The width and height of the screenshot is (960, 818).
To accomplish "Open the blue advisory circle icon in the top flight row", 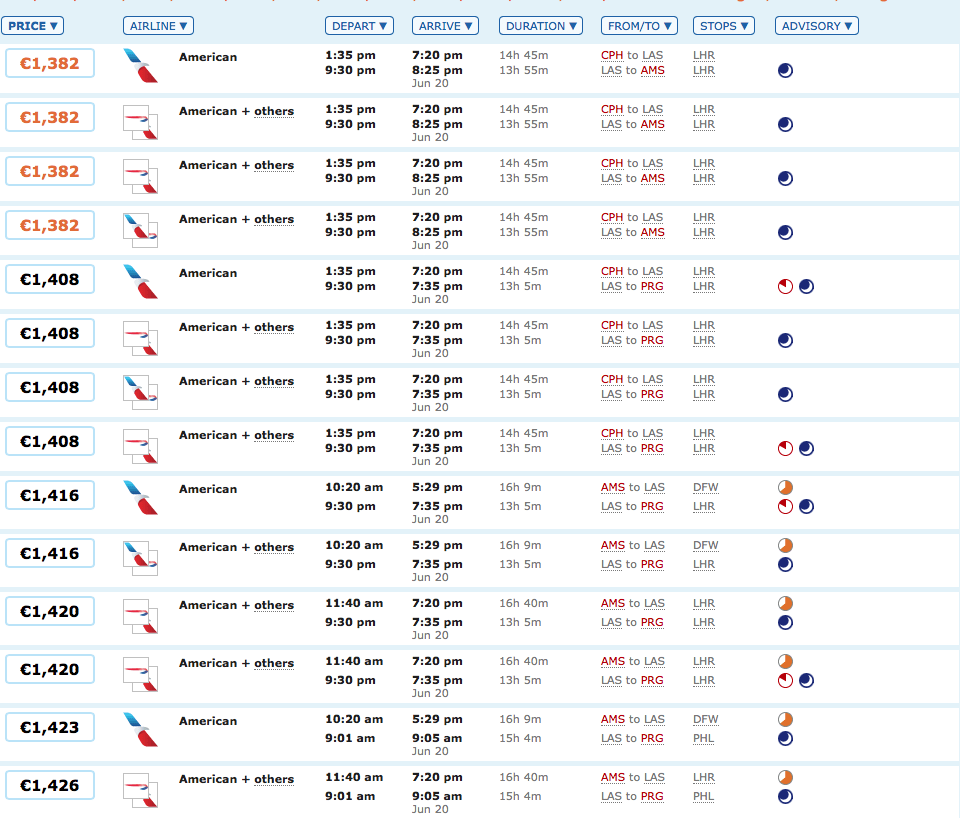I will point(785,71).
